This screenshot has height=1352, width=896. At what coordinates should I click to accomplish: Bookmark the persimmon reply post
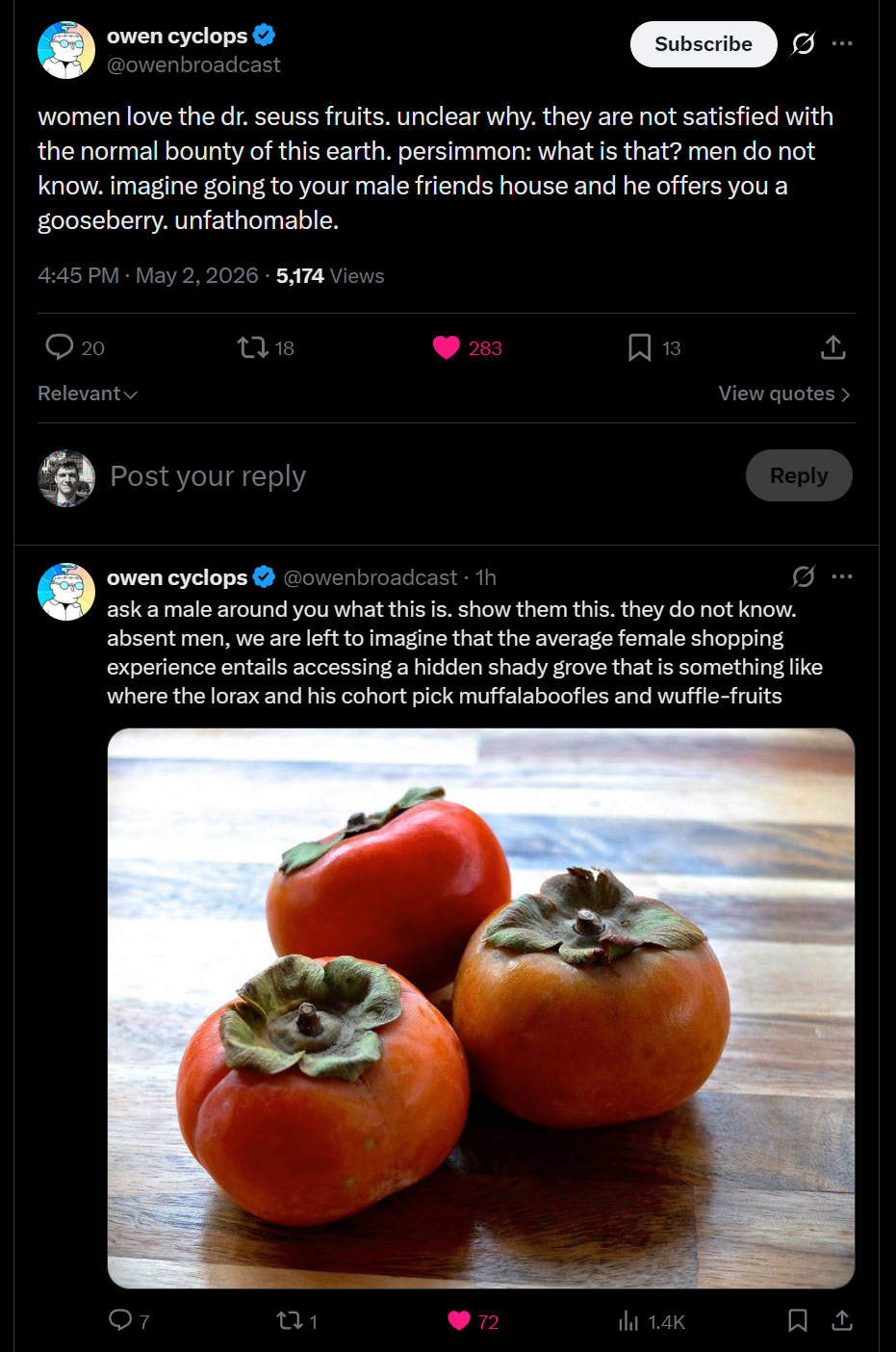[798, 1320]
